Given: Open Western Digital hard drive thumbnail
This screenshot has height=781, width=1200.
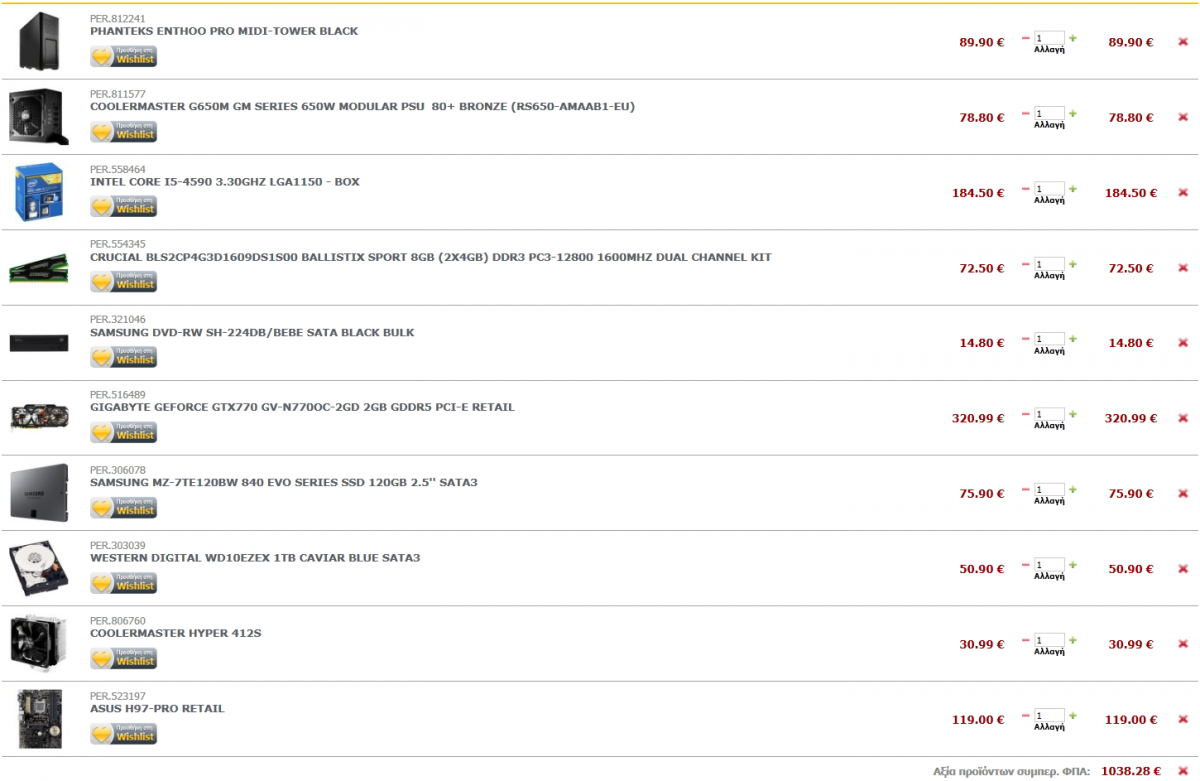Looking at the screenshot, I should pyautogui.click(x=39, y=568).
